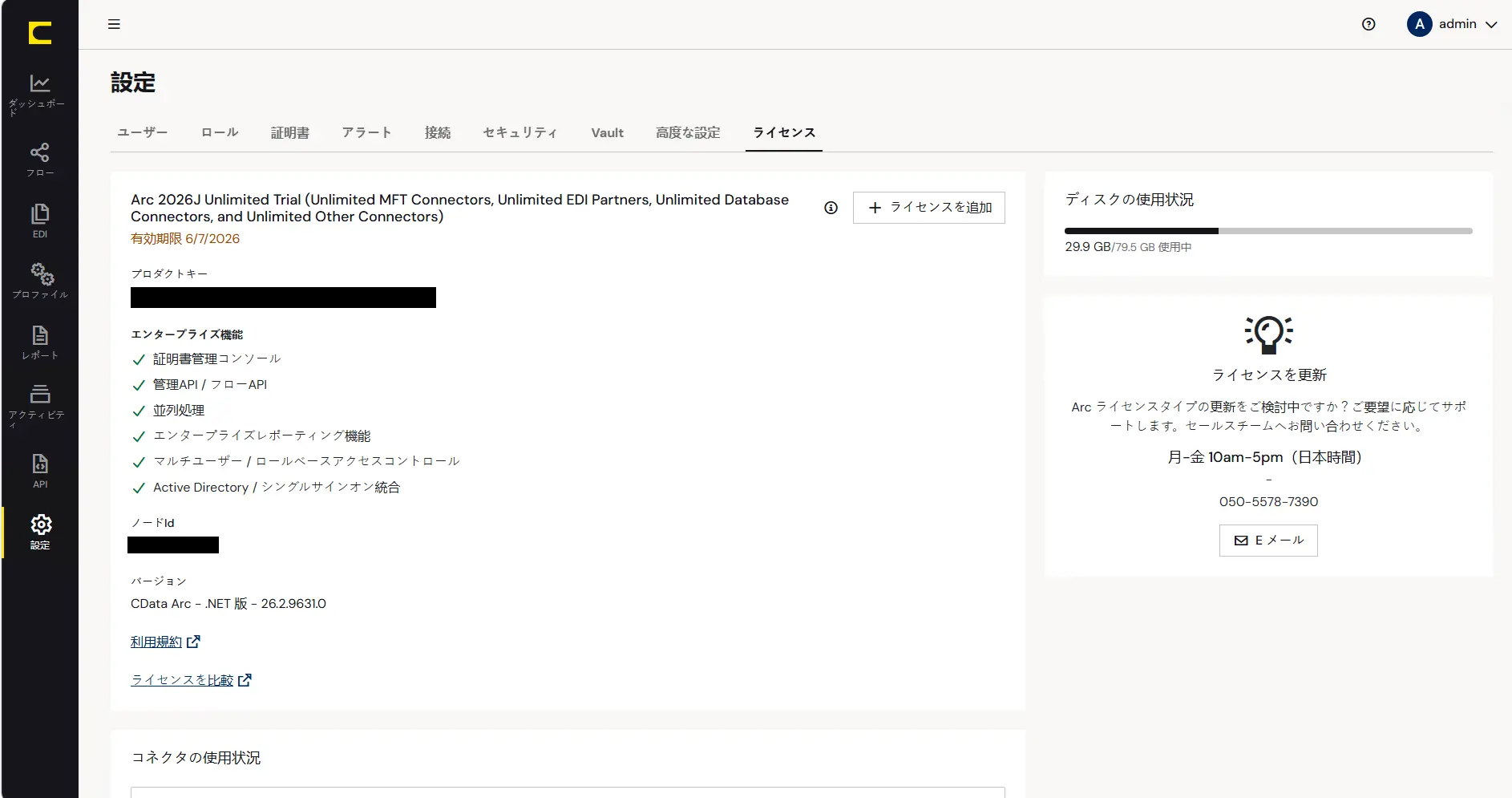Click the license info icon
This screenshot has height=798, width=1512.
831,208
